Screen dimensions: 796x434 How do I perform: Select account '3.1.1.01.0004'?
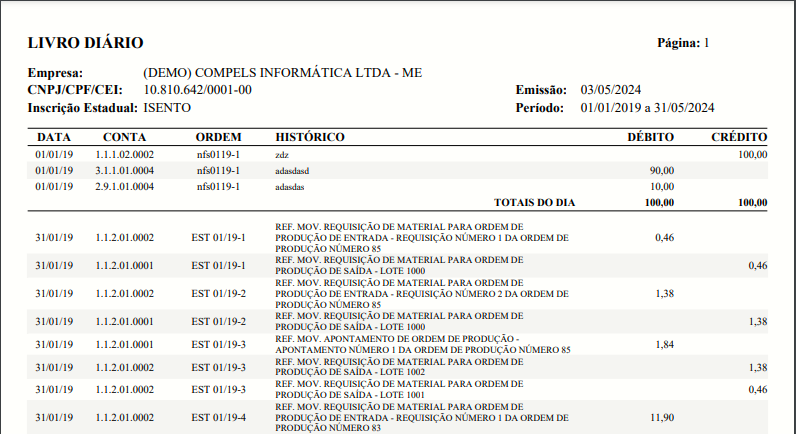point(124,171)
